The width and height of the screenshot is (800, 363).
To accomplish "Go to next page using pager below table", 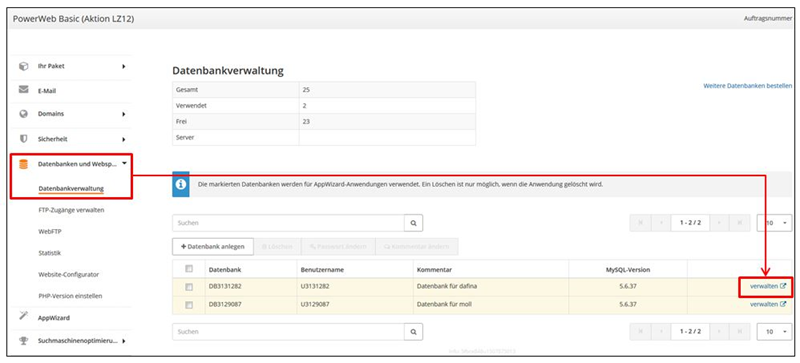I will [720, 331].
